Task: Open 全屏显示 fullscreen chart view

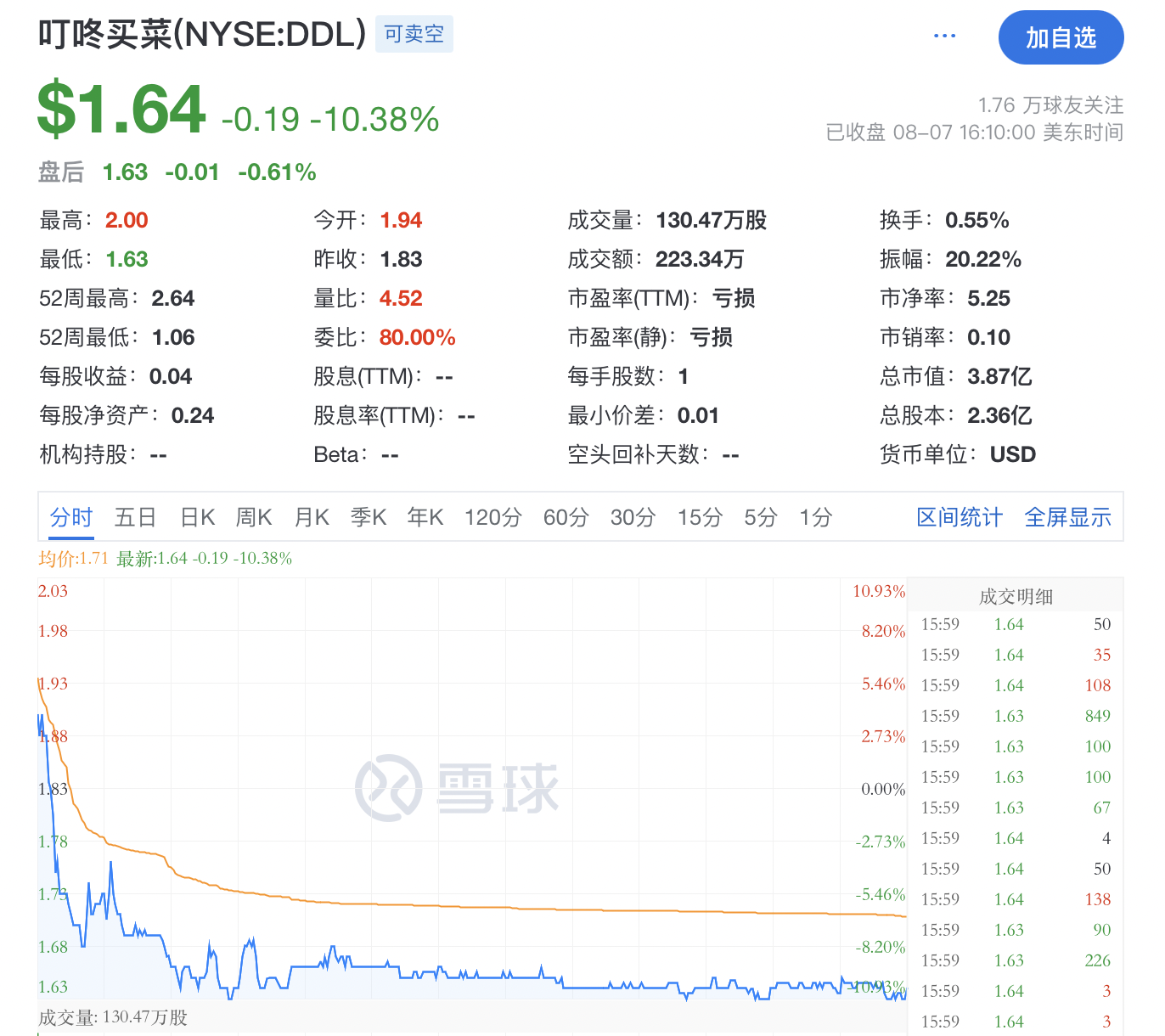Action: point(1067,517)
